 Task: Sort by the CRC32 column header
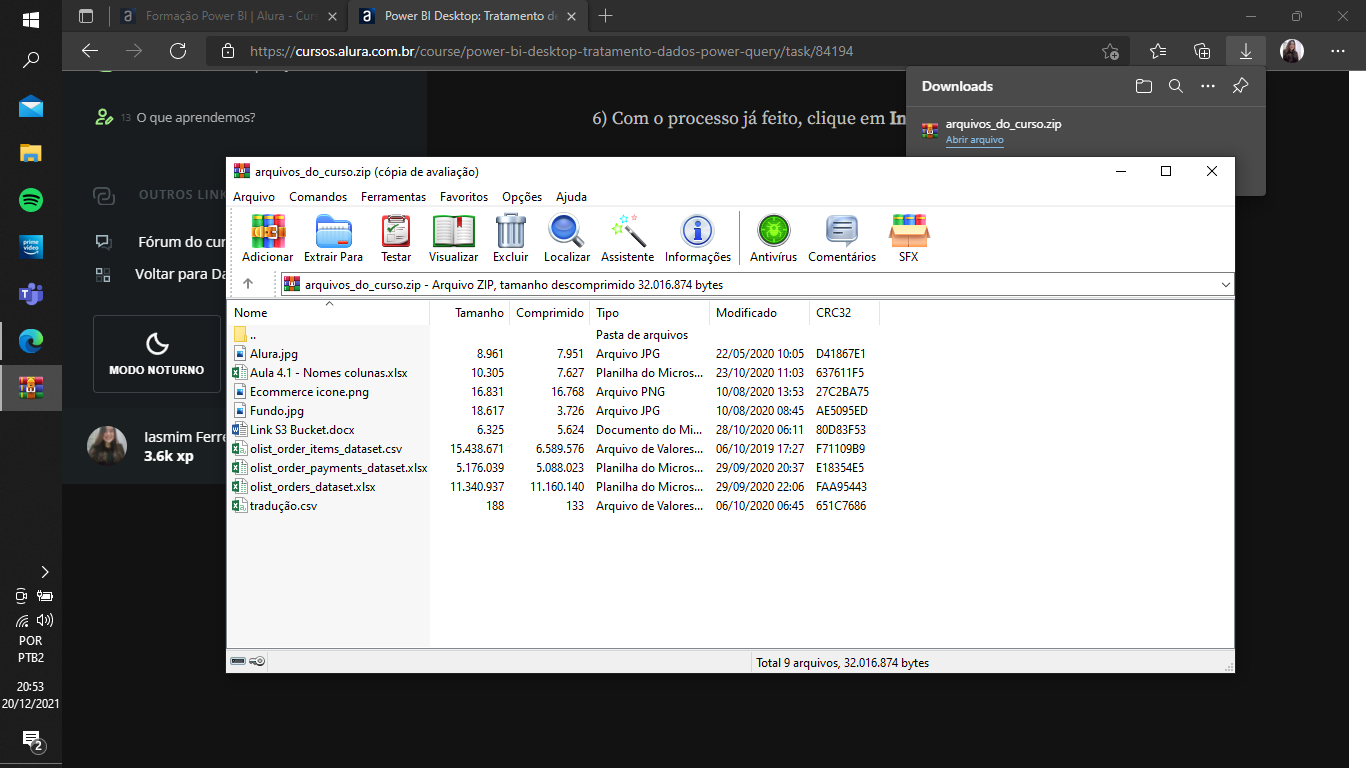click(844, 313)
